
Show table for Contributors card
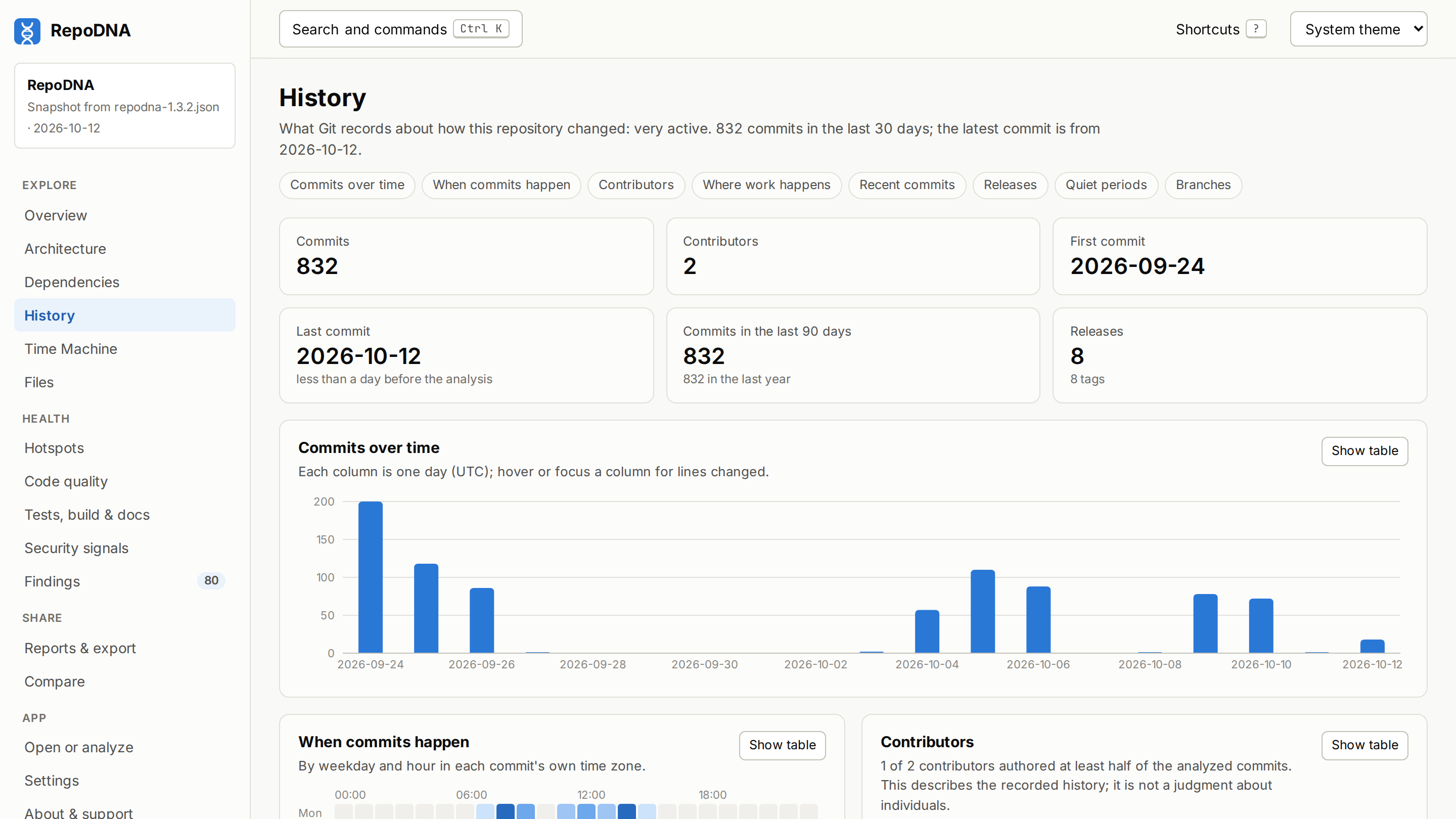pos(1364,745)
